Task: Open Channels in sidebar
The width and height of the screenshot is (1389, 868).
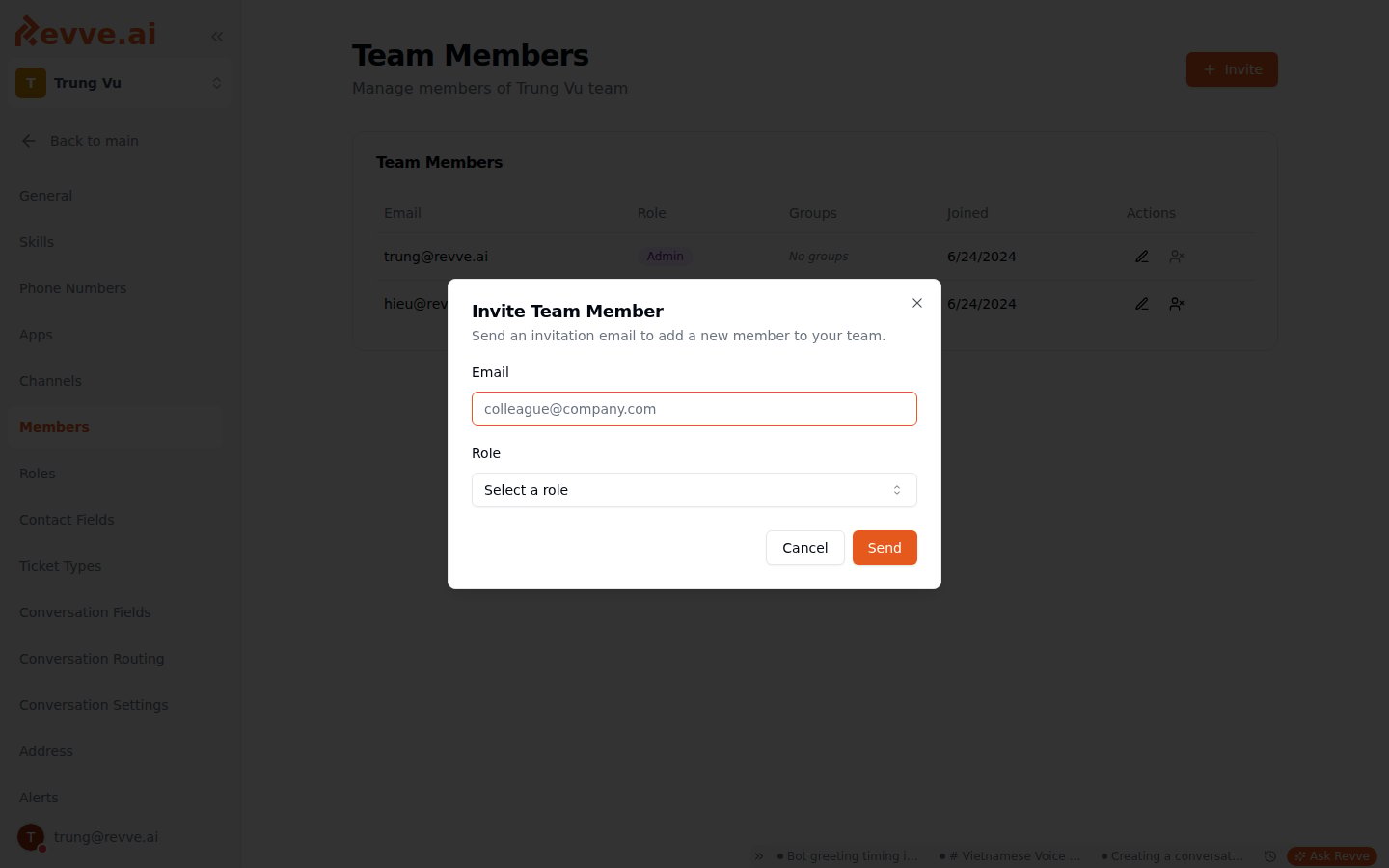Action: click(115, 381)
